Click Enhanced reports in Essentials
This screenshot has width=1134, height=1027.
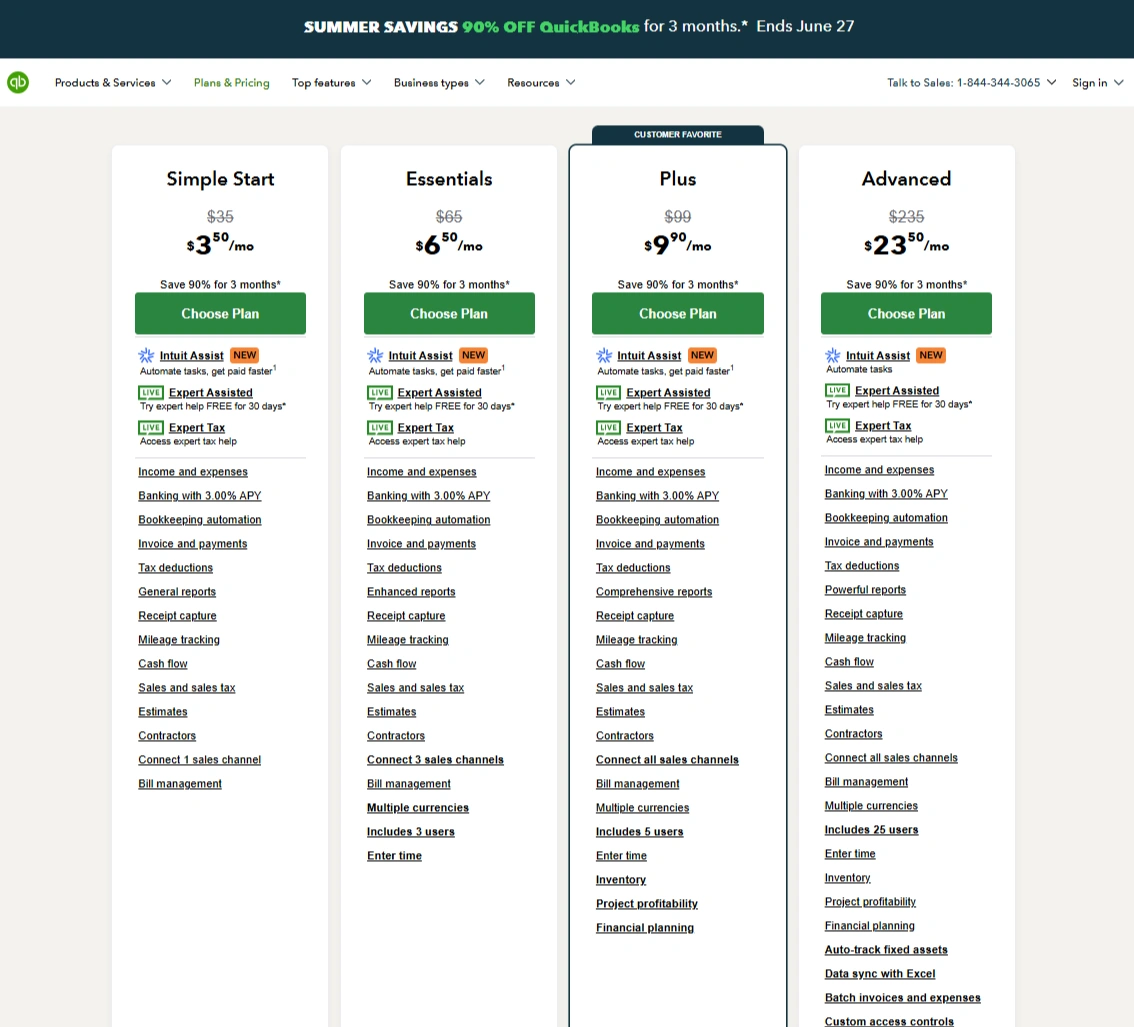click(412, 592)
